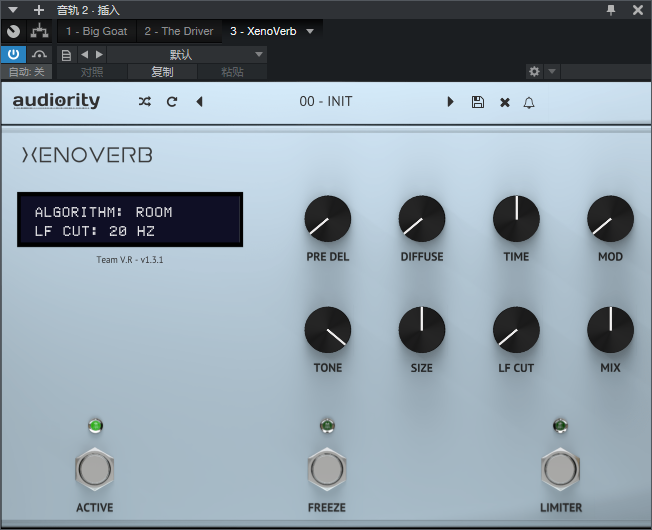Expand the arrow next to the gear

(552, 71)
